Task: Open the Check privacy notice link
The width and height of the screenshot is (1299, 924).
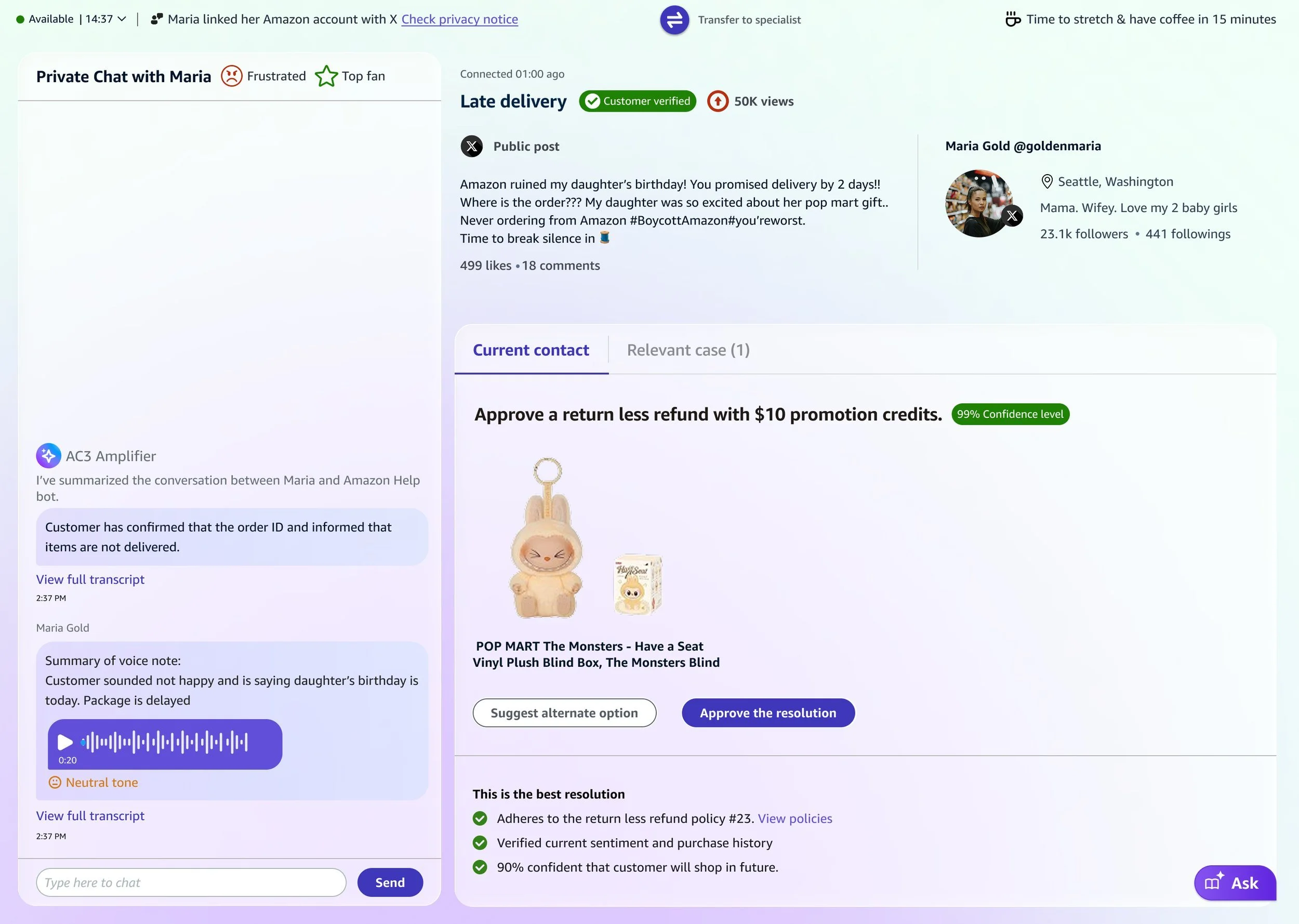Action: (459, 19)
